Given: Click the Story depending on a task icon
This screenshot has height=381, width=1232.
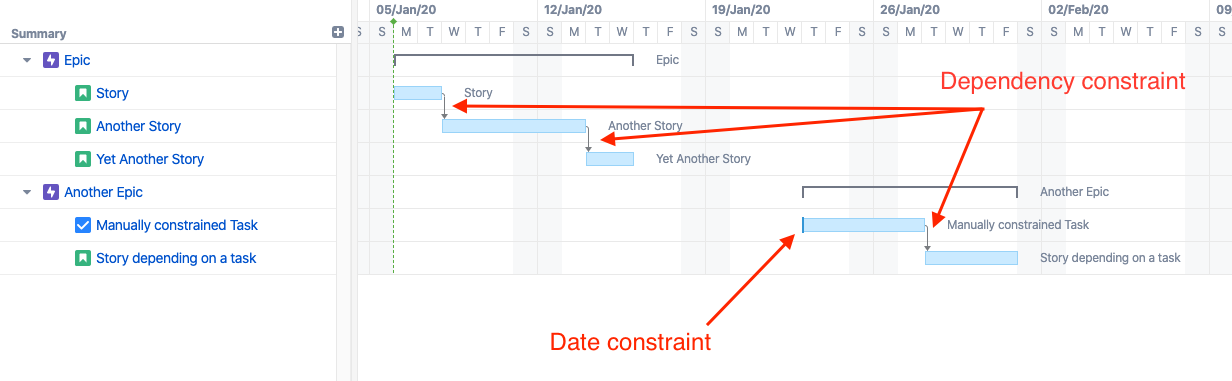Looking at the screenshot, I should (83, 258).
